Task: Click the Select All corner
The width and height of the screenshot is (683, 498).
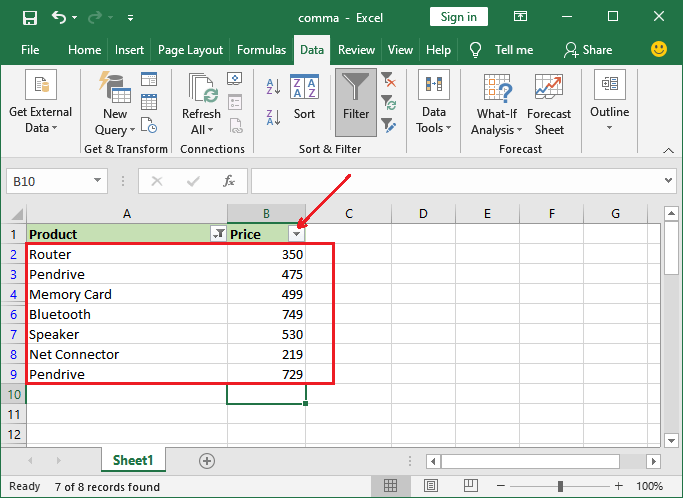Action: click(17, 214)
